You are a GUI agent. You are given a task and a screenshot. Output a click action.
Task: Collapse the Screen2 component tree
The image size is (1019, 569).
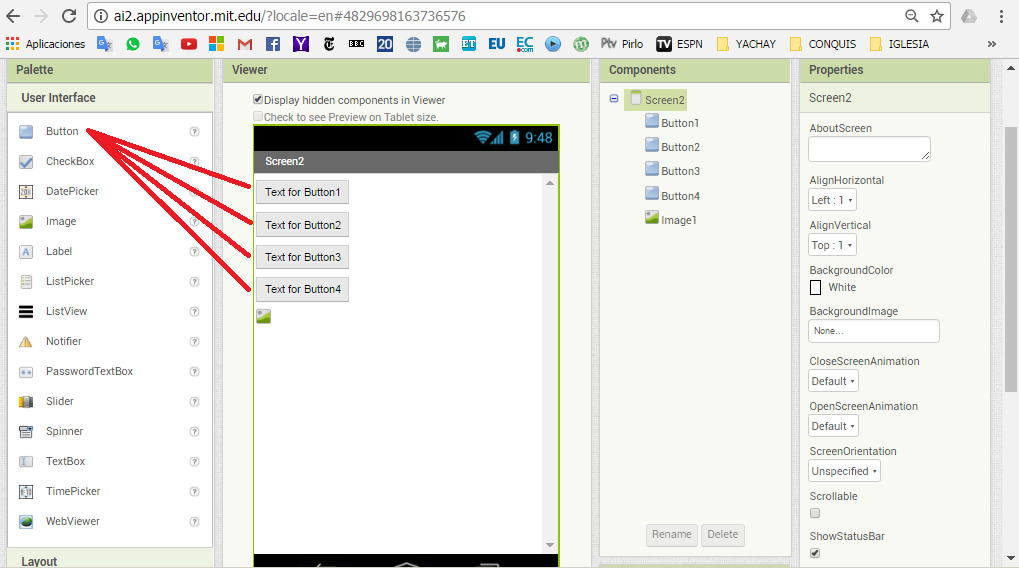pos(613,99)
